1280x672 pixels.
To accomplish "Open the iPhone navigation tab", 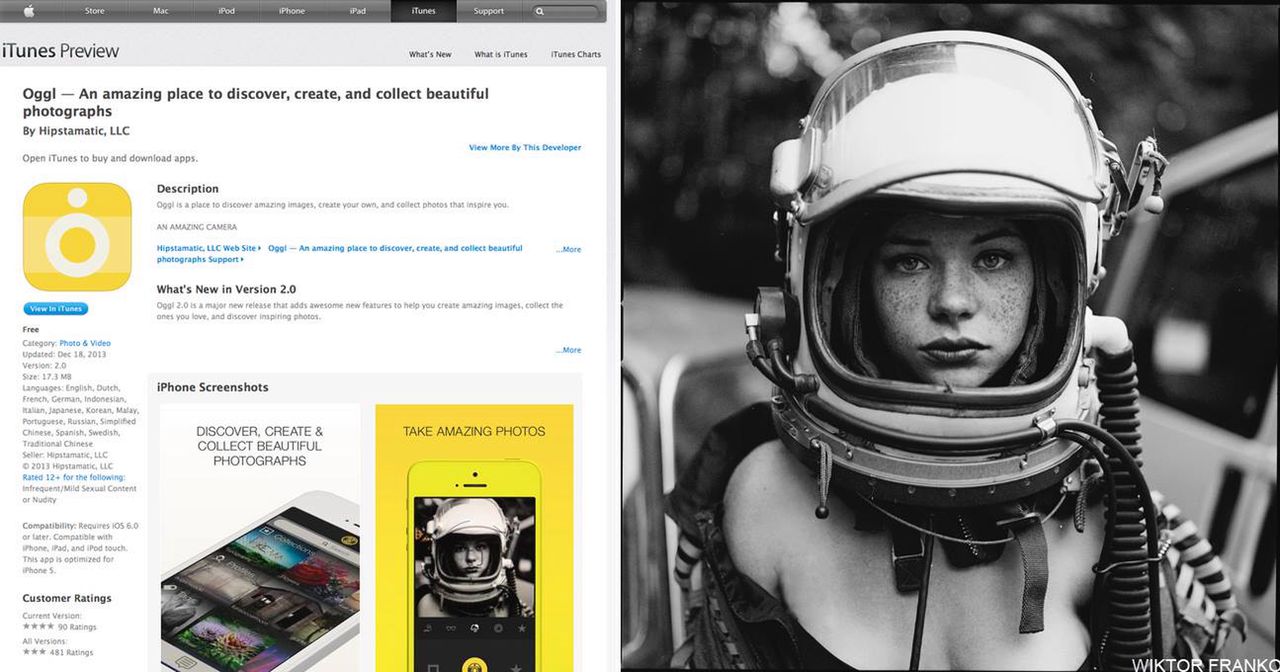I will click(x=292, y=11).
